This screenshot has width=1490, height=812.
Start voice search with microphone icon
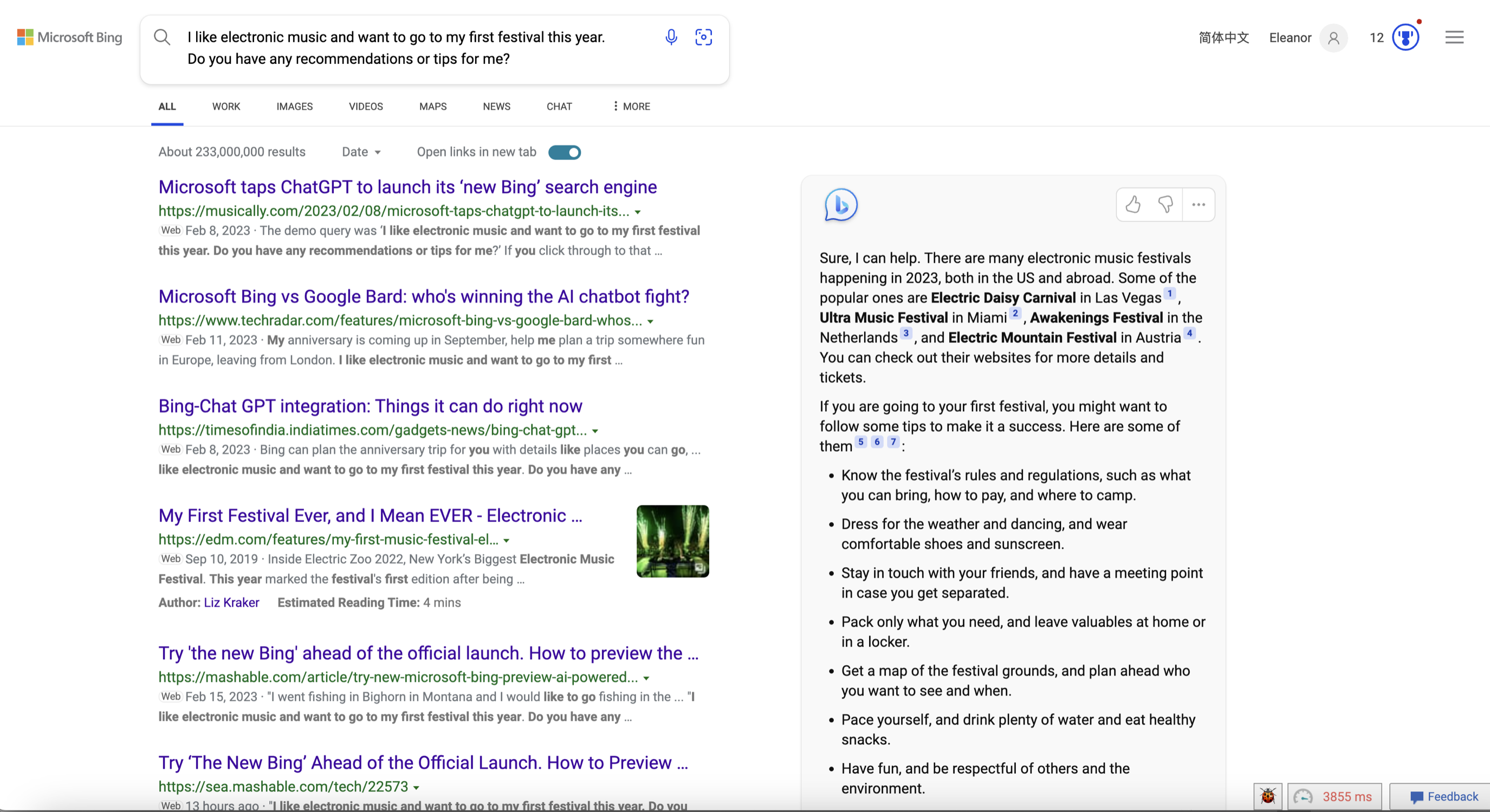(671, 37)
